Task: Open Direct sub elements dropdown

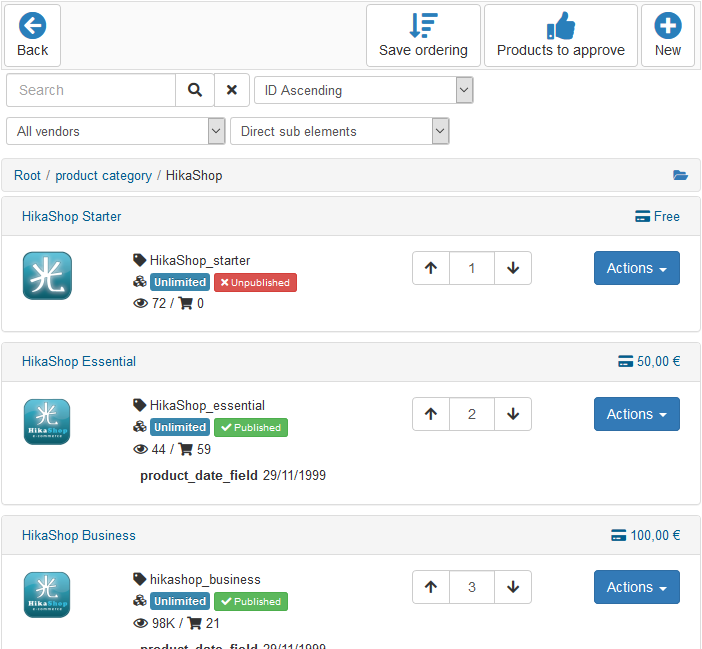Action: pos(340,131)
